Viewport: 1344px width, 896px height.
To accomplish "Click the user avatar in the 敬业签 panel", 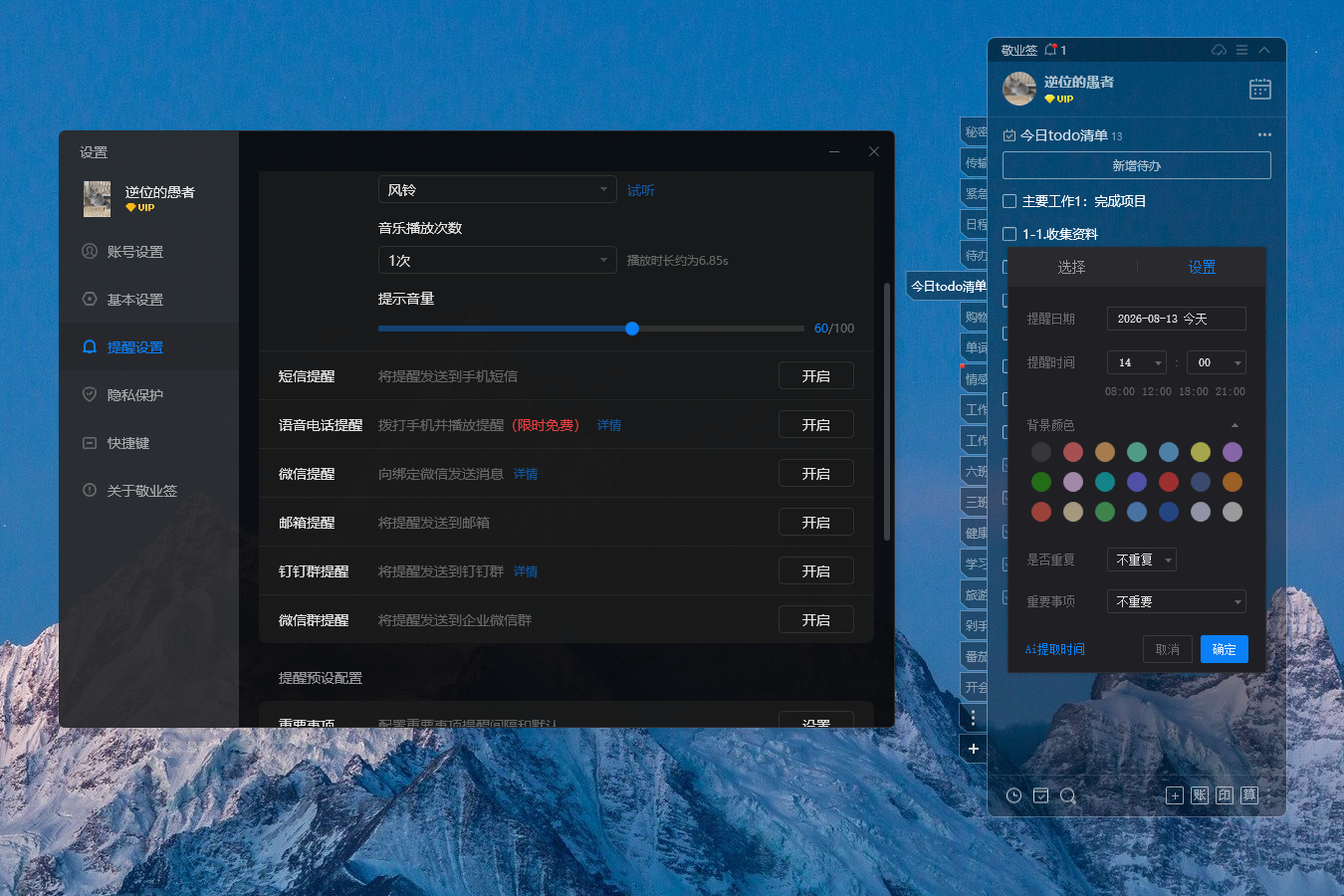I will click(x=1019, y=89).
